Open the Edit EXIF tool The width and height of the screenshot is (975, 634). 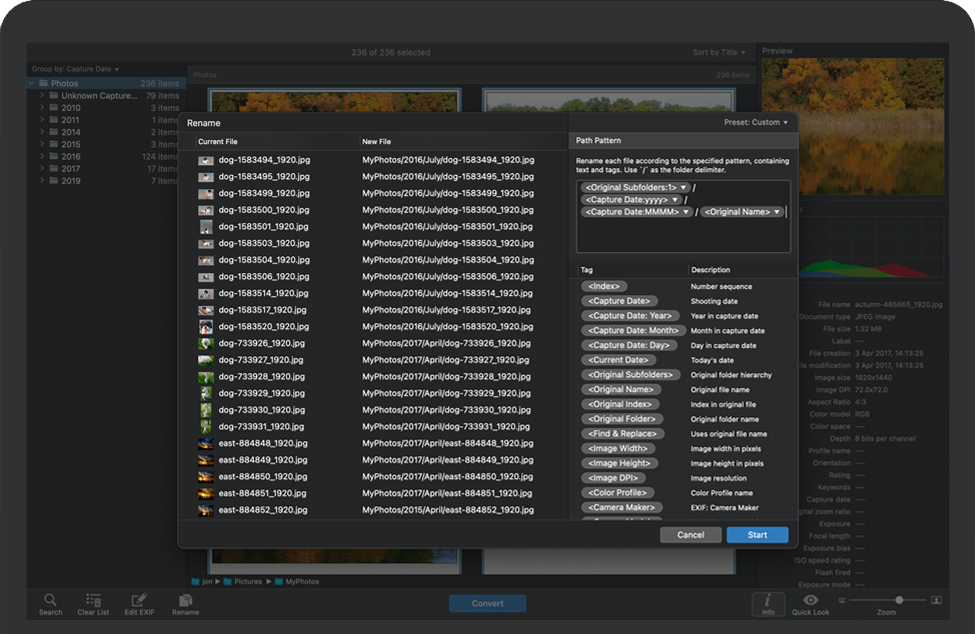(138, 600)
